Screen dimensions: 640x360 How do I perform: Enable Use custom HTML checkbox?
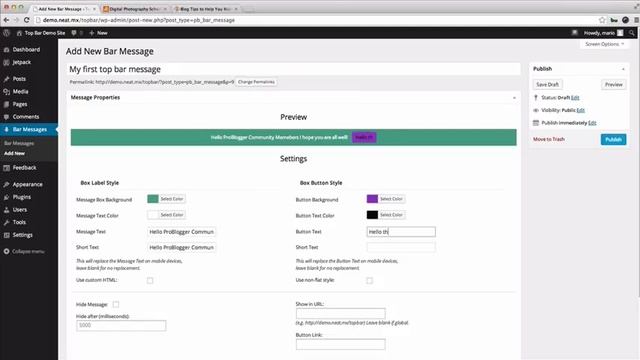150,280
